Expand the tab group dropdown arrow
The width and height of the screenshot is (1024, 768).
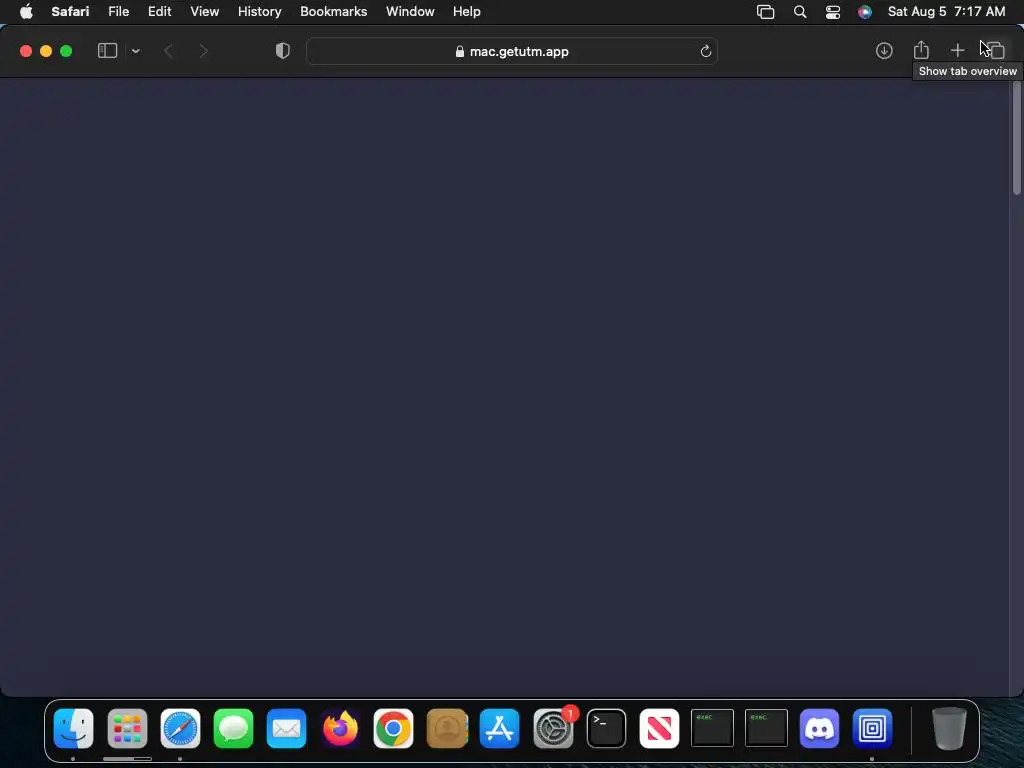tap(136, 51)
